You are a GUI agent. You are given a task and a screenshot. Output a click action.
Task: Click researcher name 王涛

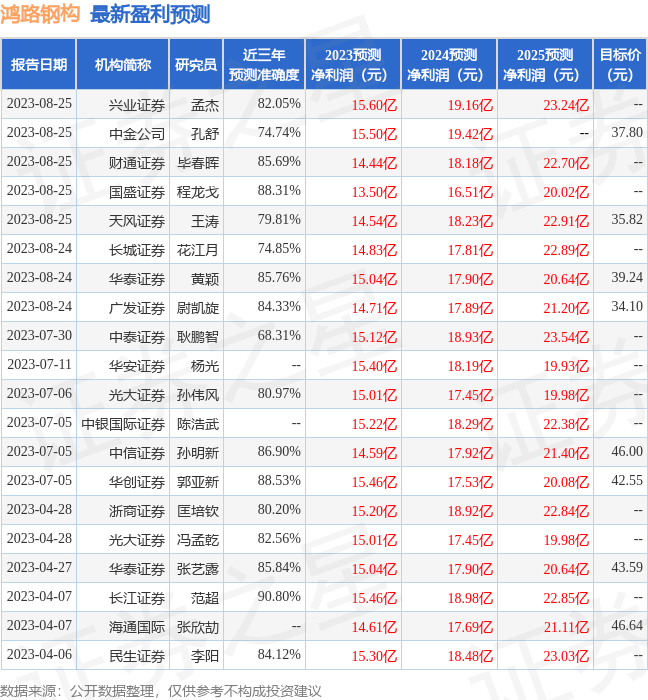pos(205,221)
